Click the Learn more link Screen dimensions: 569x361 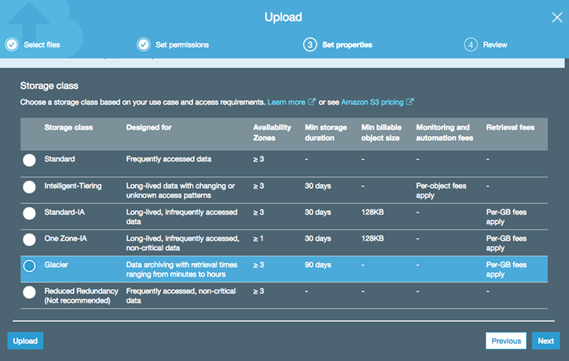[x=286, y=102]
